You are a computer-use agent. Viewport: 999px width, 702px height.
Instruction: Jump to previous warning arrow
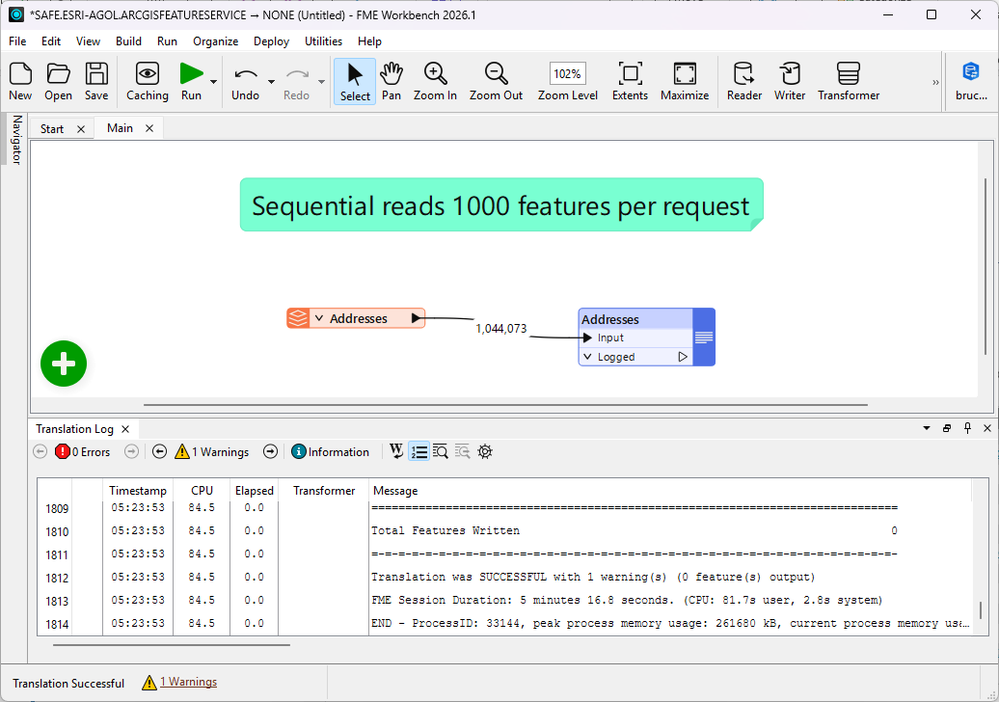pyautogui.click(x=159, y=452)
